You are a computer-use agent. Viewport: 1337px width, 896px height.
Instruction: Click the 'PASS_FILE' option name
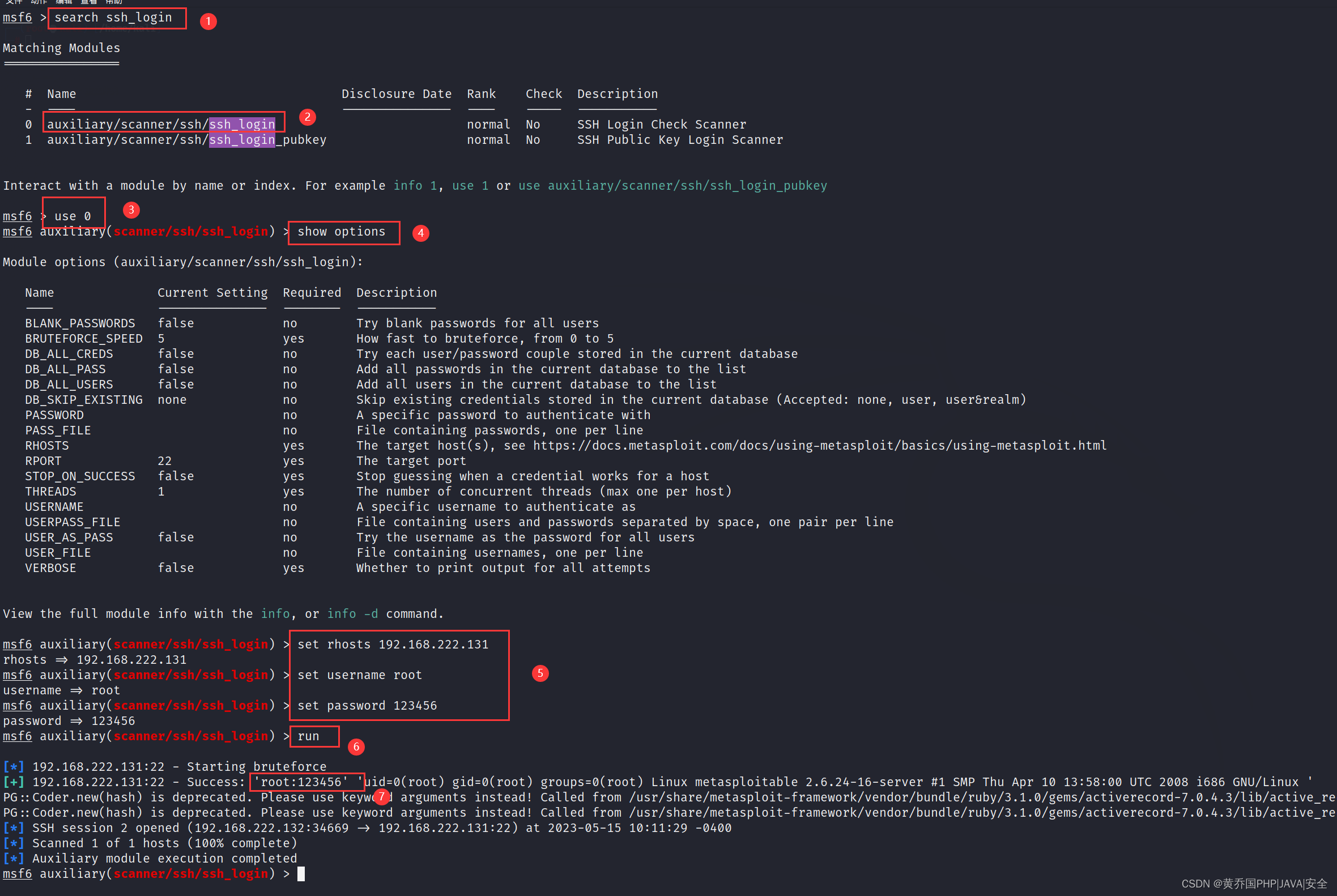[58, 430]
